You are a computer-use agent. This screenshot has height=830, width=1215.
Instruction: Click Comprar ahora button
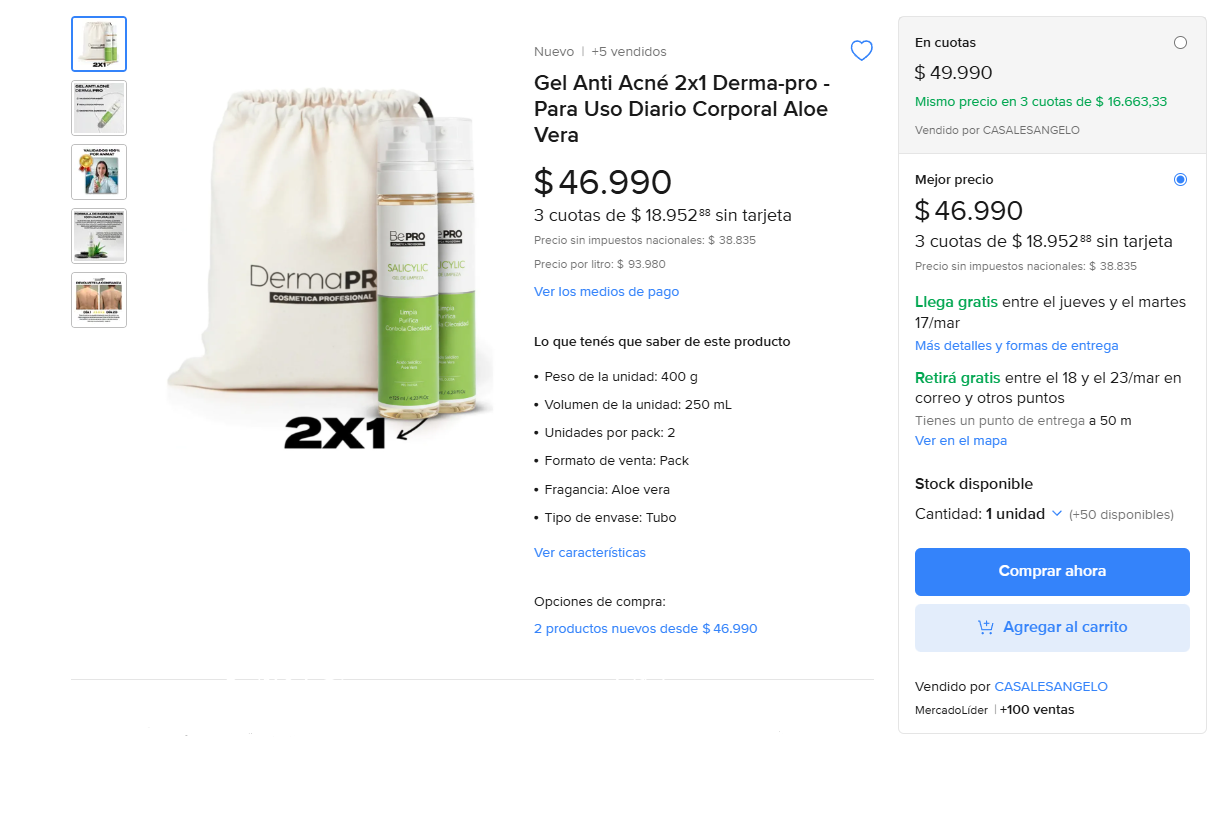click(1052, 572)
